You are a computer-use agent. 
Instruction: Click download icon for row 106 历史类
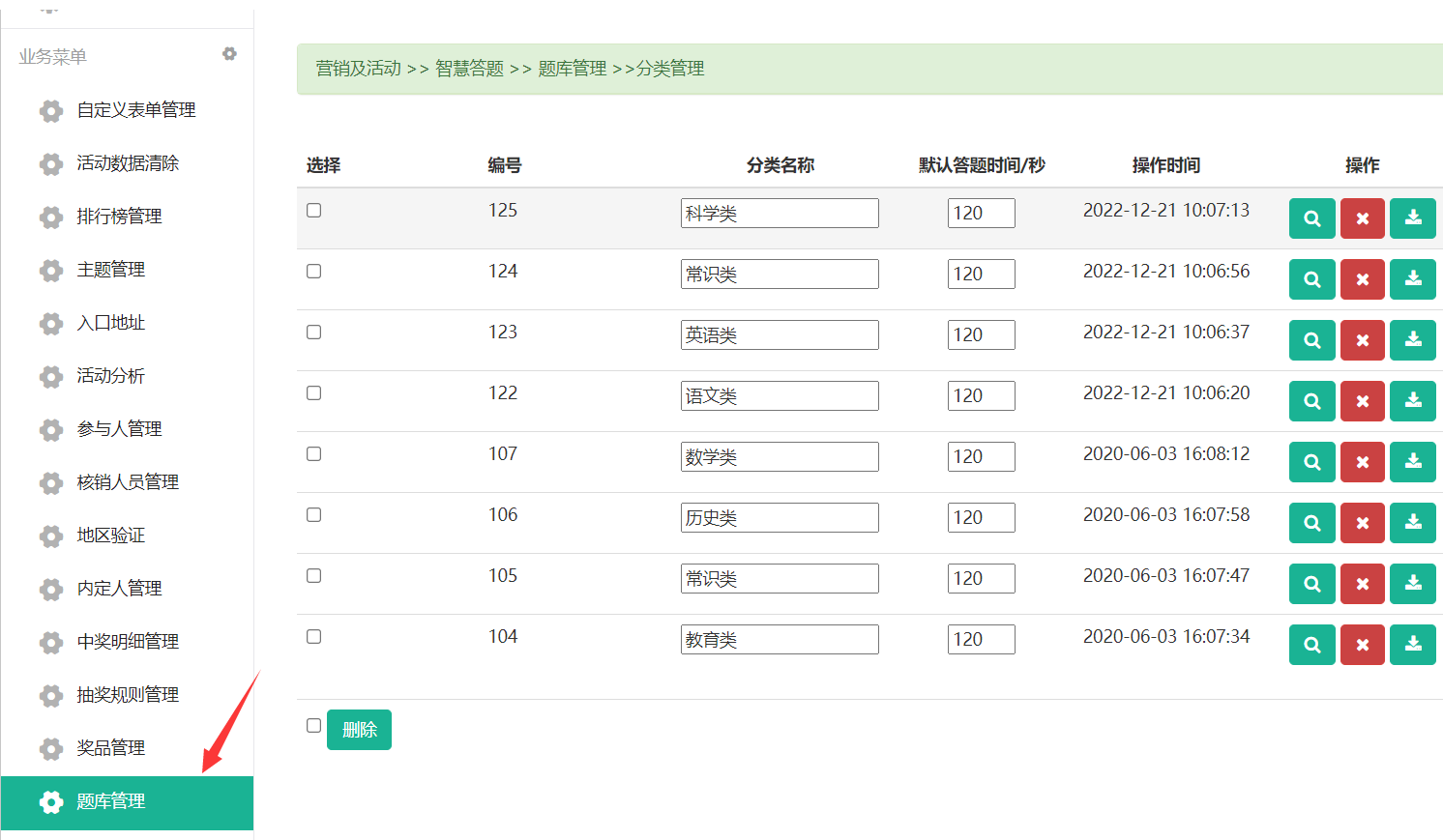[x=1412, y=523]
